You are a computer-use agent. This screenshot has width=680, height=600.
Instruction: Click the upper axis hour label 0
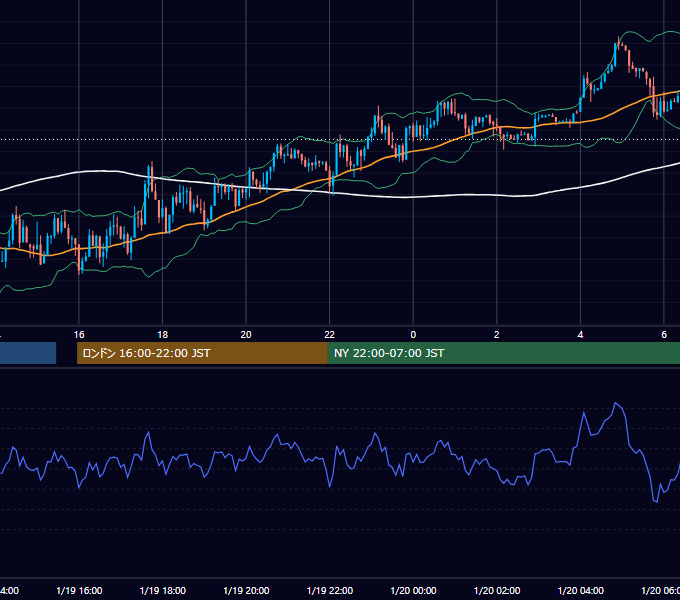[x=413, y=334]
